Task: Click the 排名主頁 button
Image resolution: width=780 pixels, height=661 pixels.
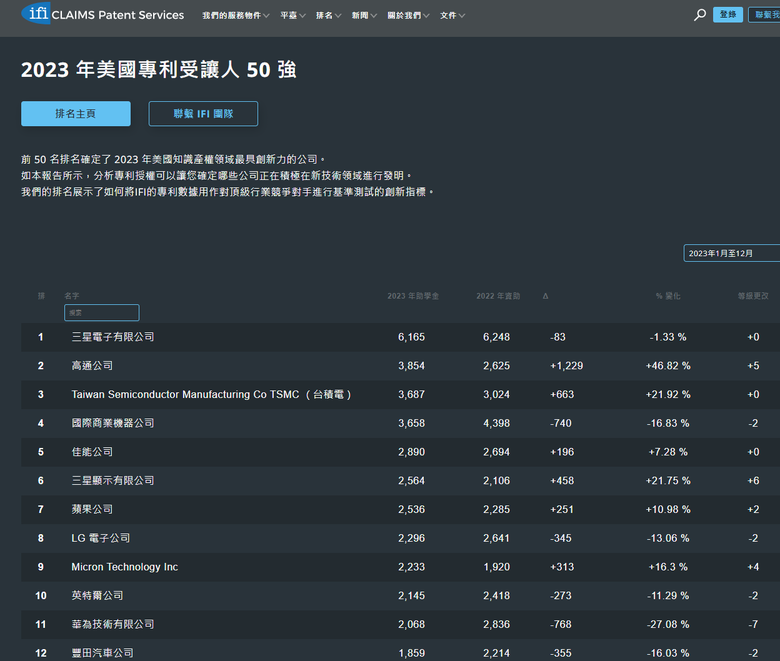Action: tap(76, 113)
